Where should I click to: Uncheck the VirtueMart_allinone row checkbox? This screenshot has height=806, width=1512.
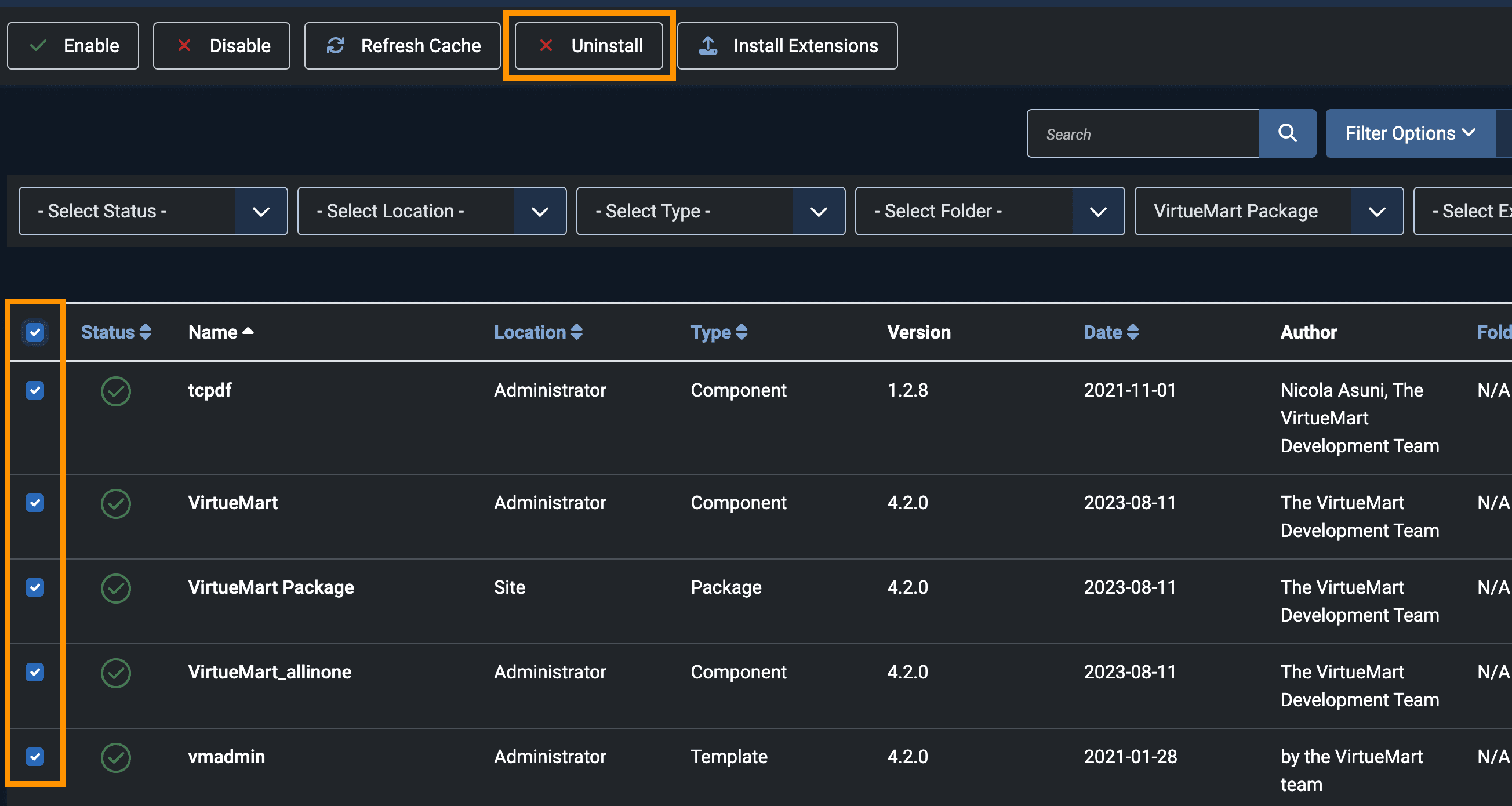35,672
